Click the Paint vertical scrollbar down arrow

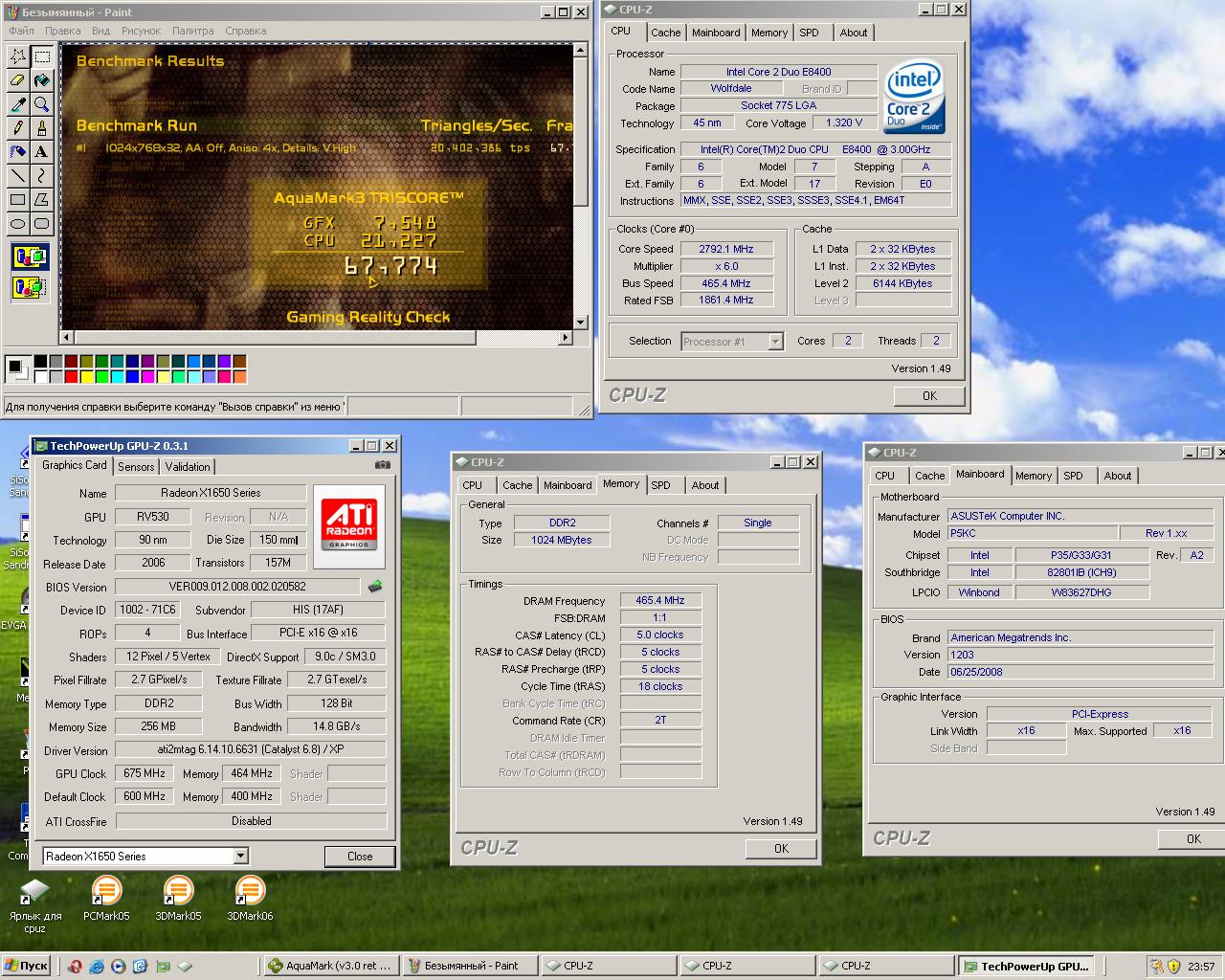581,323
